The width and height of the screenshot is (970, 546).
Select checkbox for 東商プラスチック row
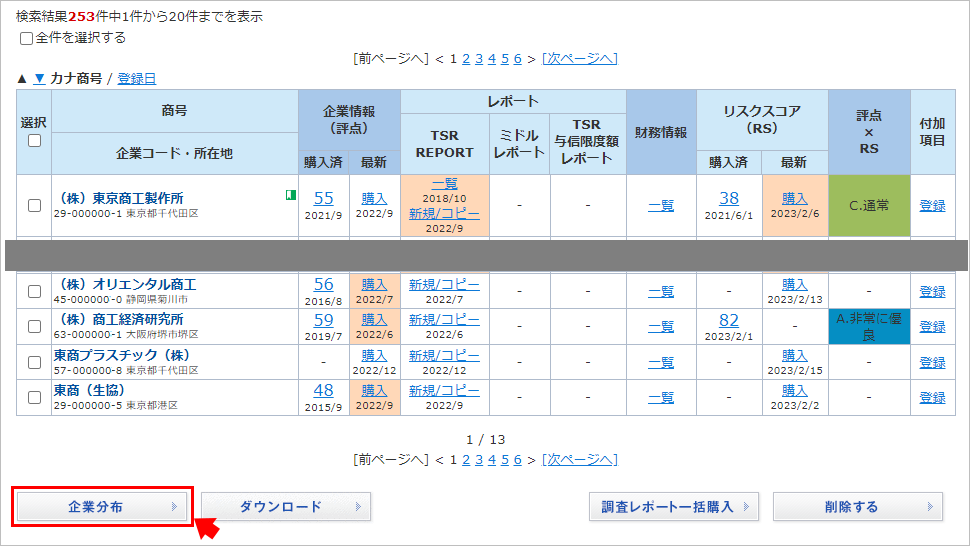(35, 362)
